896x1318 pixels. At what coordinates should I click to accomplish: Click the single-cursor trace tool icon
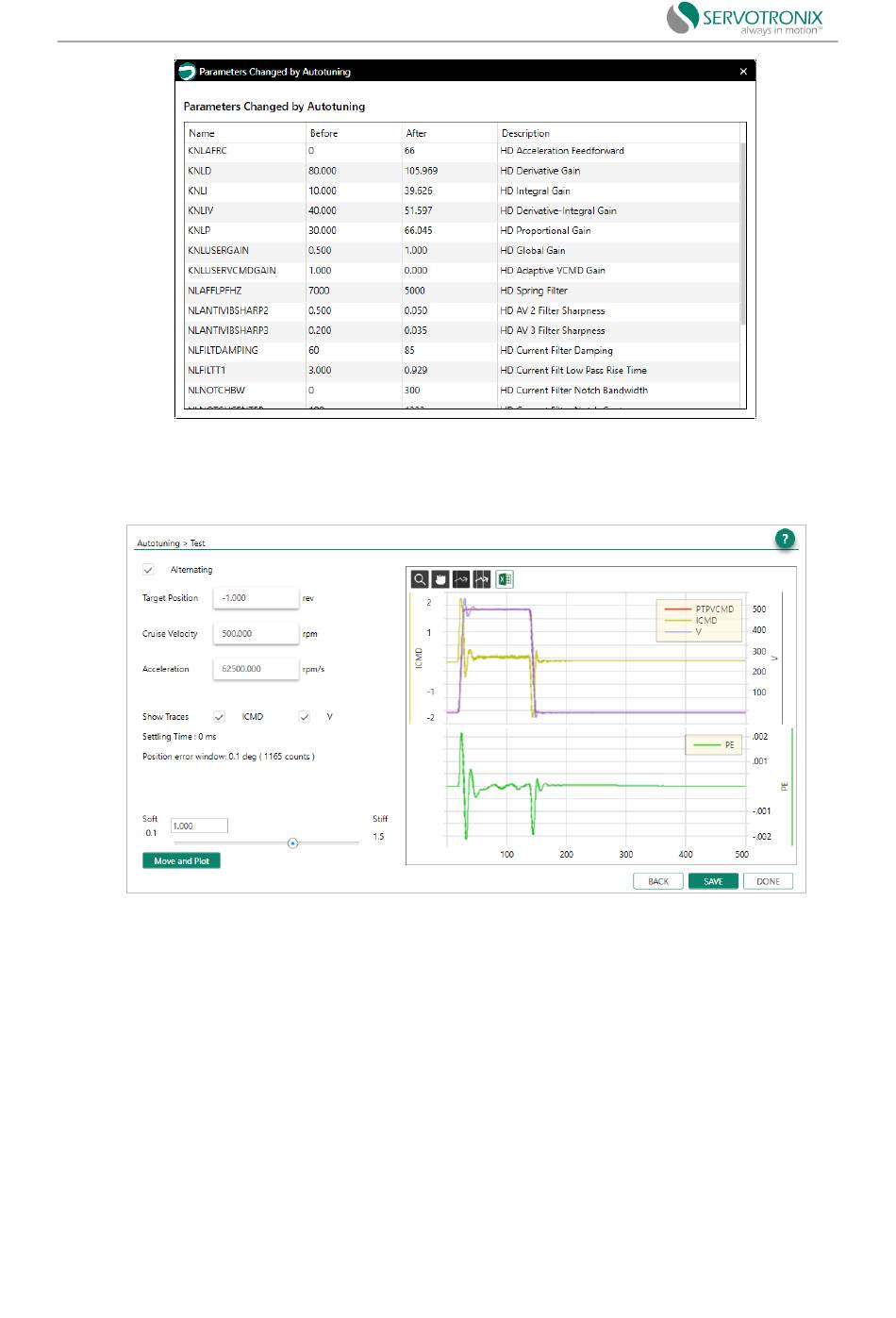461,579
